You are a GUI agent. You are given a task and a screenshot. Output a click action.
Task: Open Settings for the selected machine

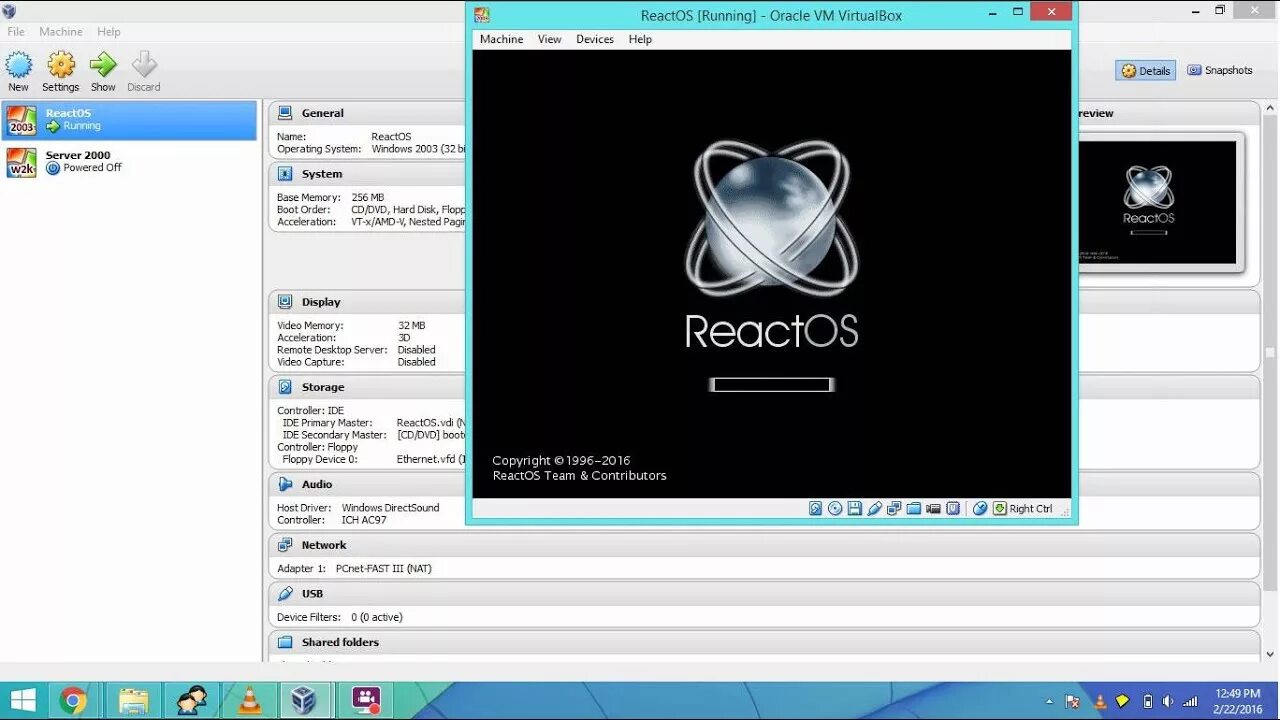[x=61, y=65]
